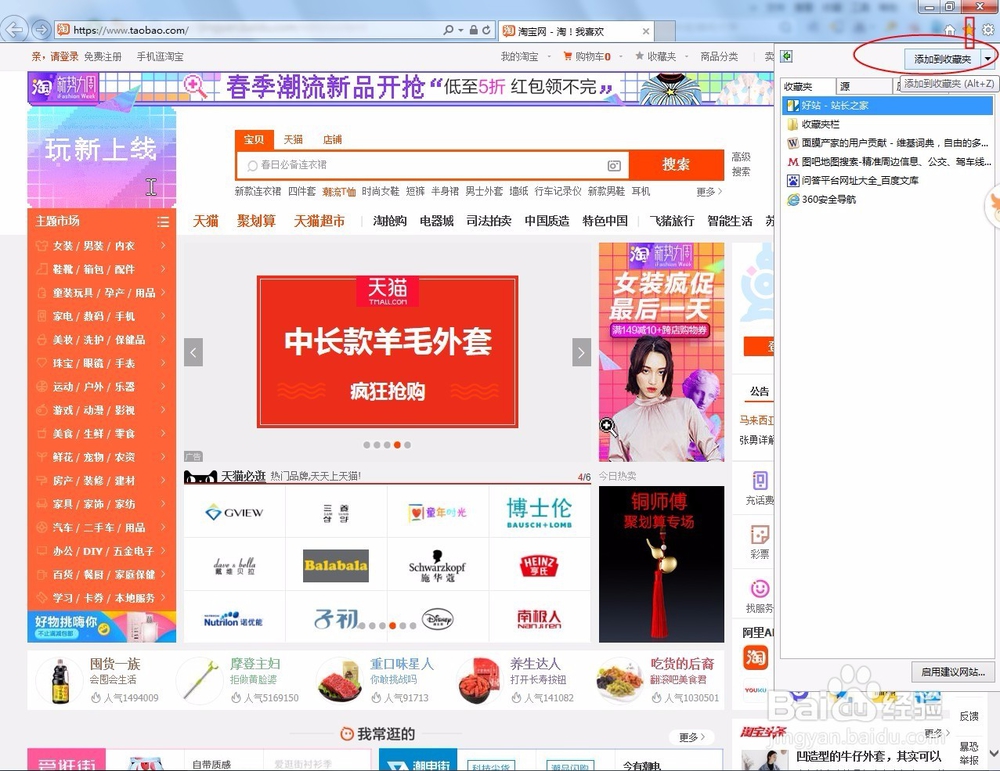Click the Balabala brand logo

pos(335,565)
